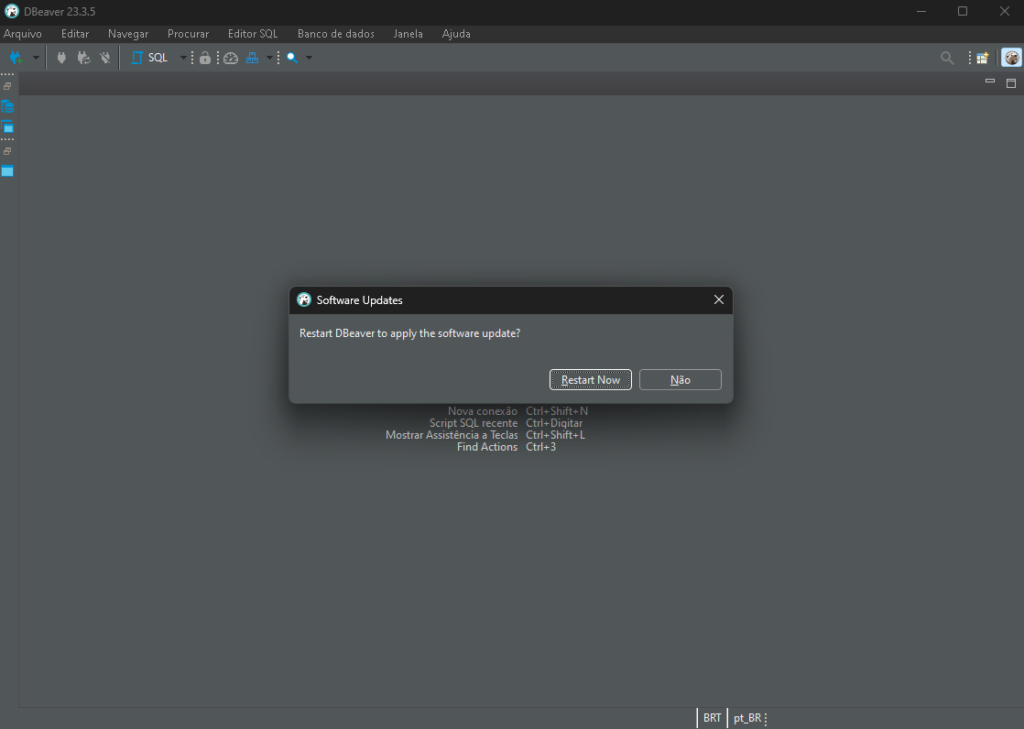This screenshot has height=729, width=1024.
Task: Select the DBeaver perspective beaver icon
Action: coord(1012,57)
